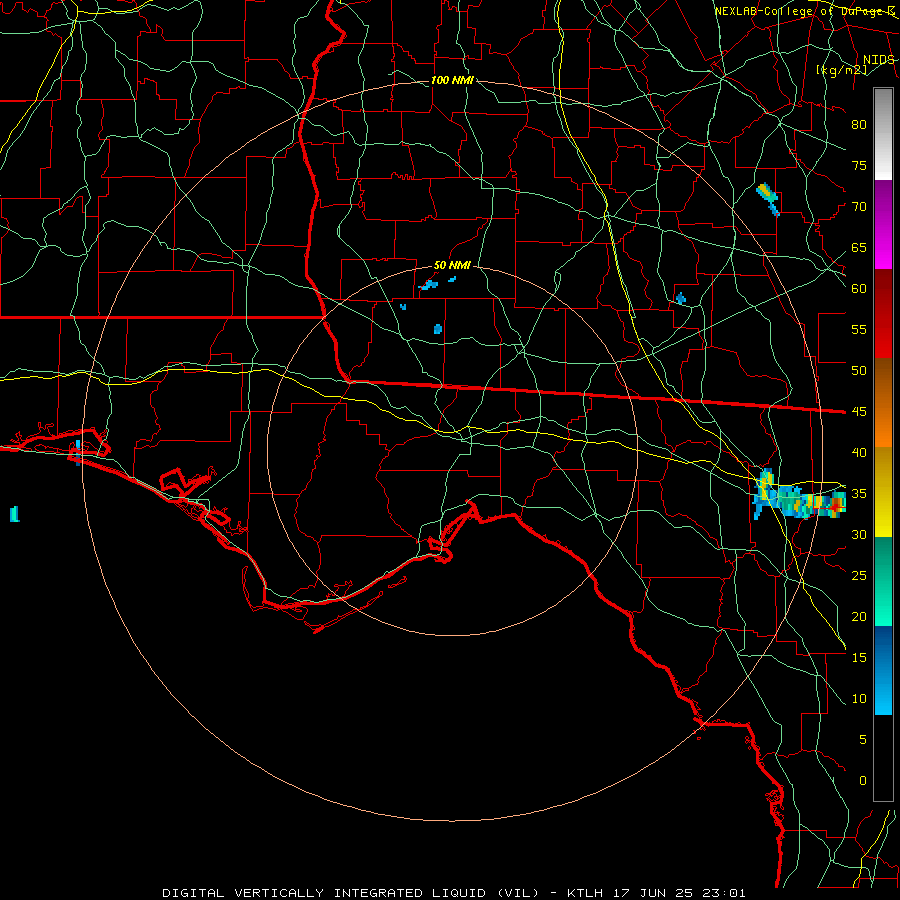Click the NIDS label above the scale
Image resolution: width=900 pixels, height=900 pixels.
[879, 60]
